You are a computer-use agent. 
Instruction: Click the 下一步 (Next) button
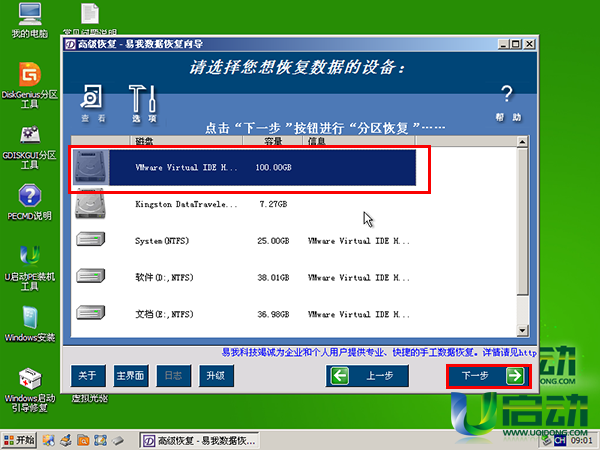(486, 376)
